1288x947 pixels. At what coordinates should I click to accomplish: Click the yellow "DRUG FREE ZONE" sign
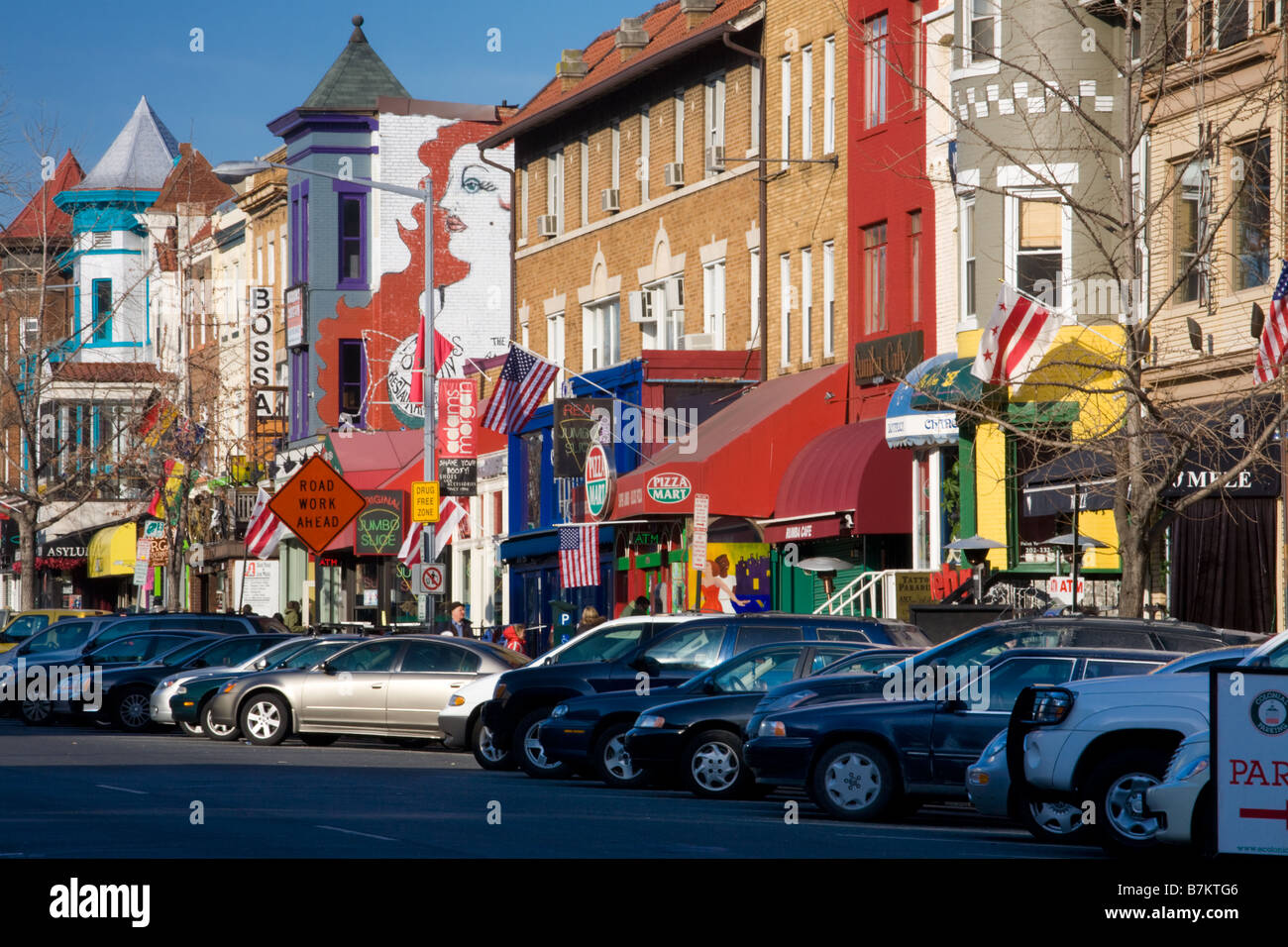click(425, 501)
